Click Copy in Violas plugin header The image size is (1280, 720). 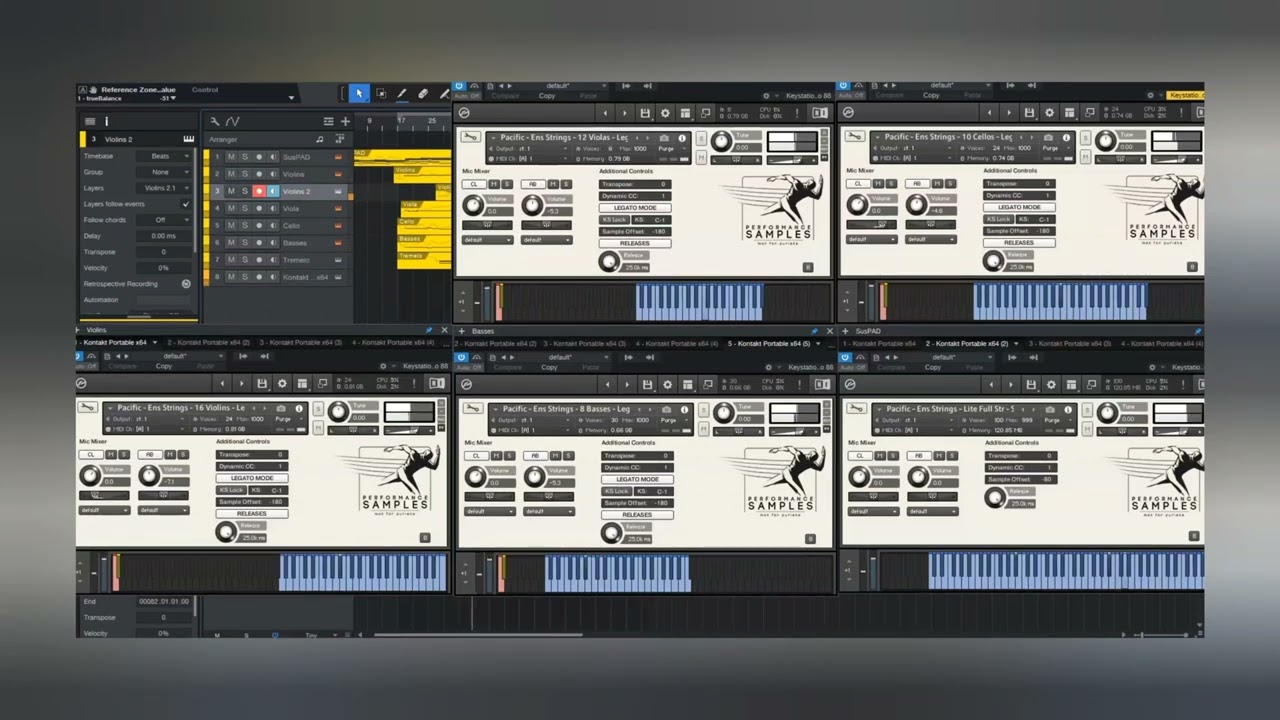click(547, 96)
